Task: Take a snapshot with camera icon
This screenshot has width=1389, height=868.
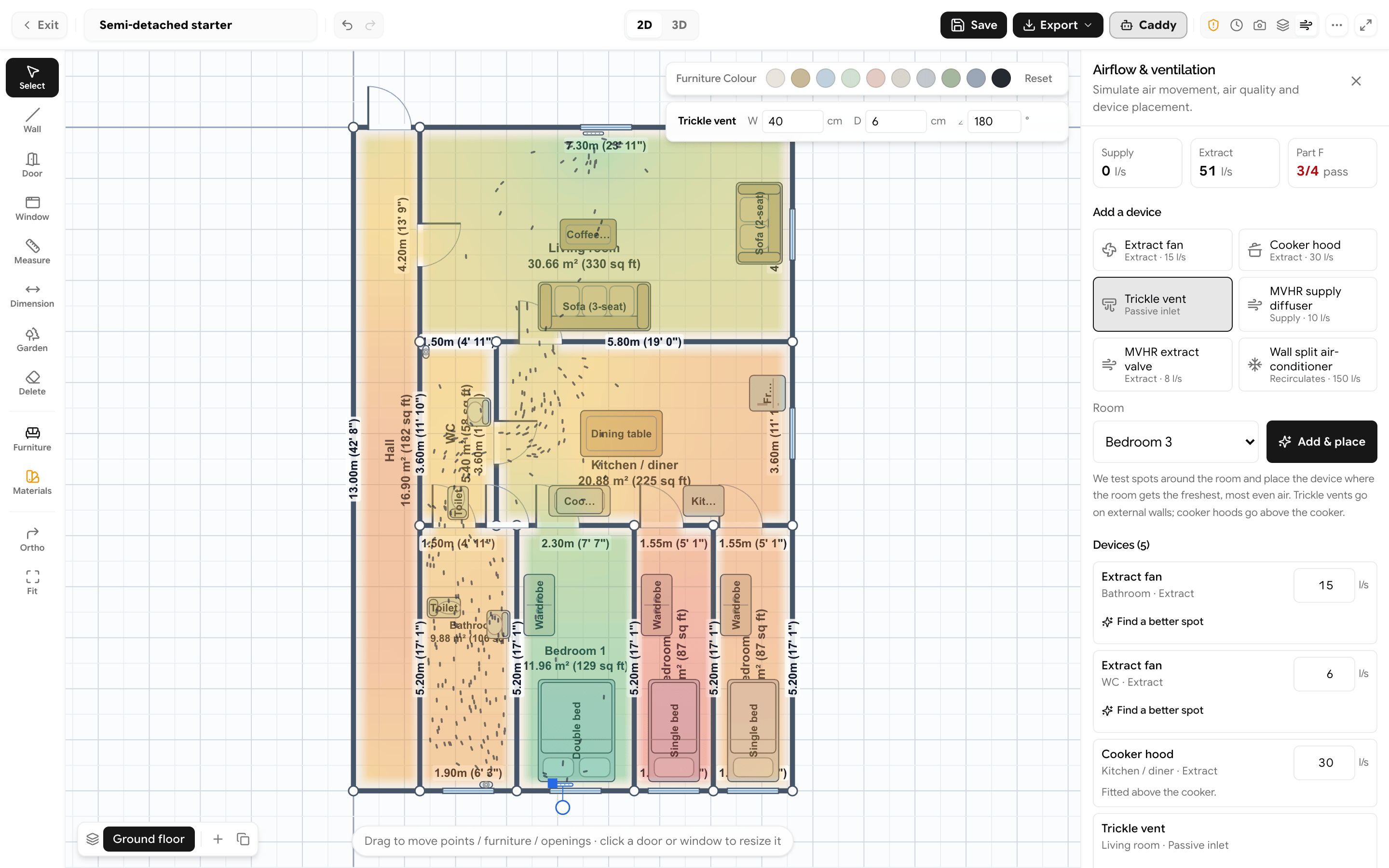Action: point(1259,25)
